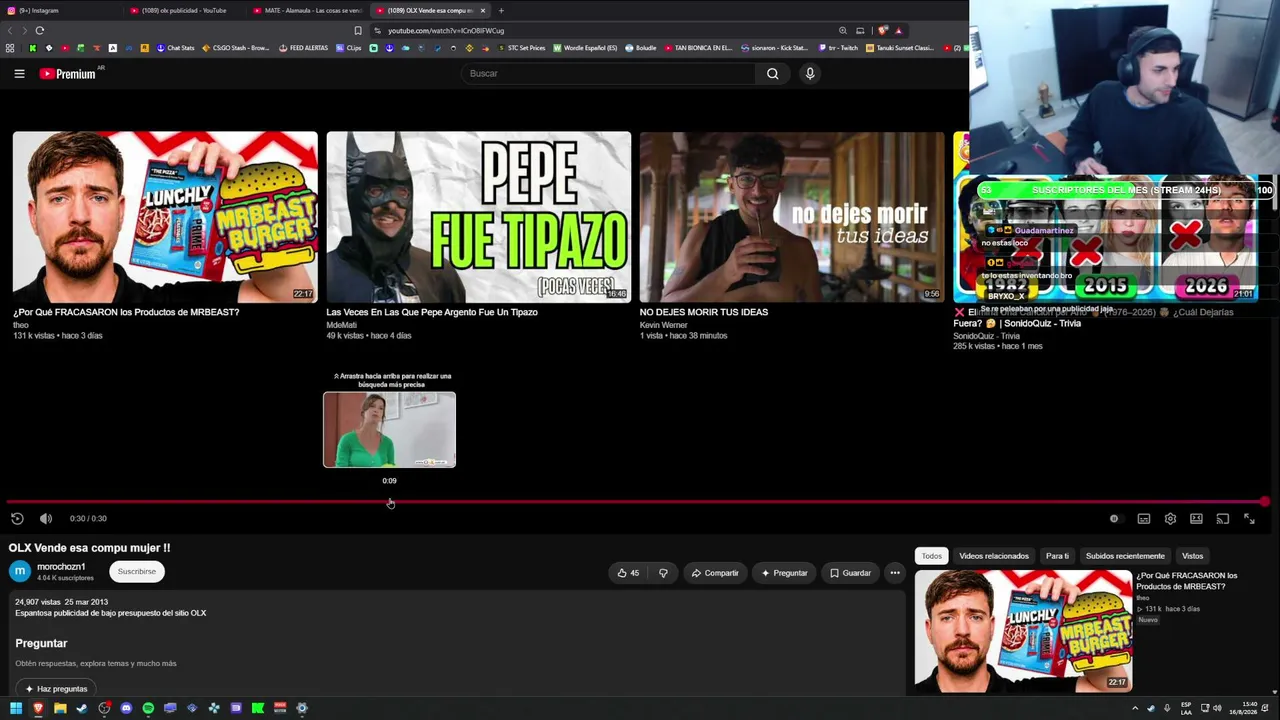The width and height of the screenshot is (1280, 720).
Task: Open the morochozn1 channel name link
Action: [61, 567]
